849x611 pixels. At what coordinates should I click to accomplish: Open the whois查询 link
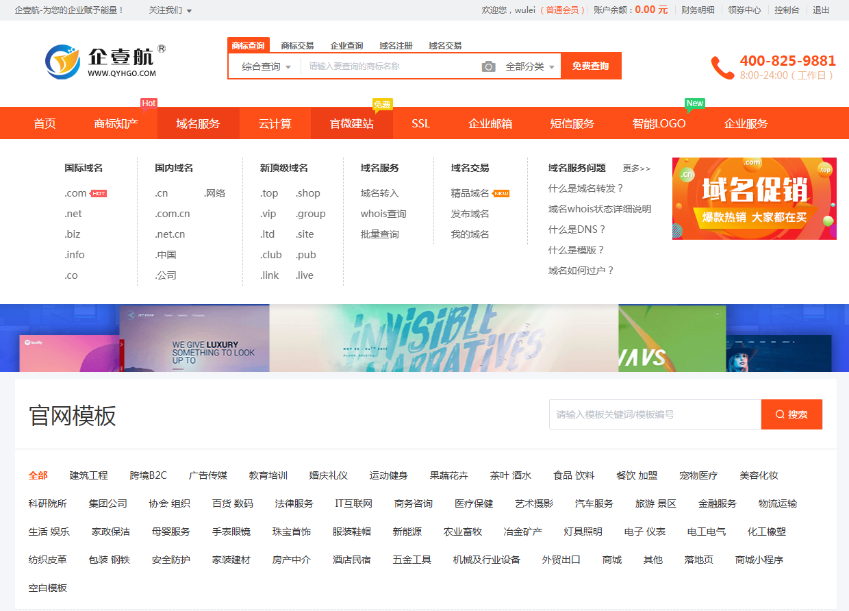click(383, 214)
